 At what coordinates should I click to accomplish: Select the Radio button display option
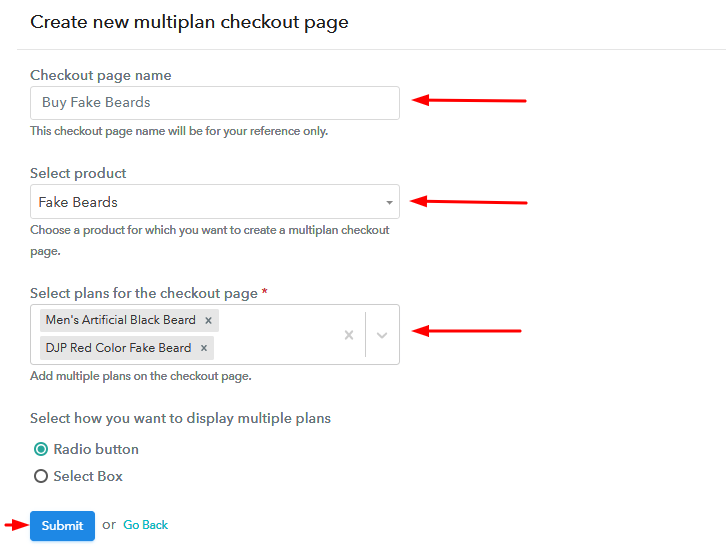click(41, 449)
